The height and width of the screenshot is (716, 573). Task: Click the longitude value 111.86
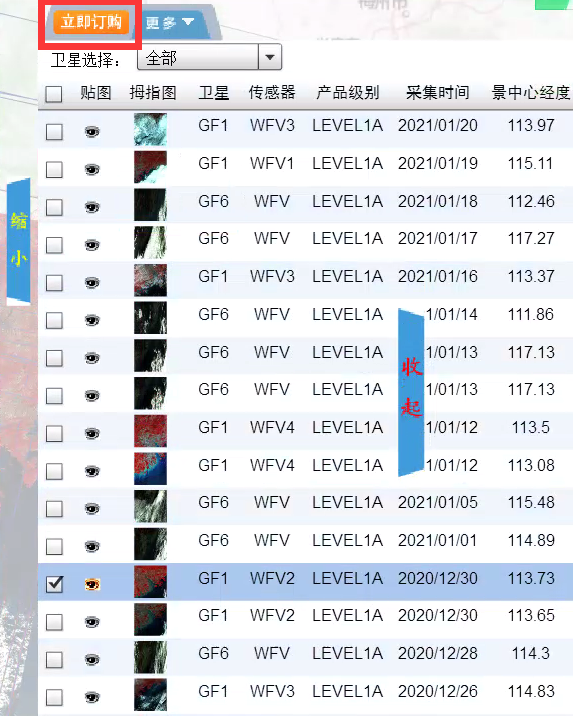[x=531, y=314]
